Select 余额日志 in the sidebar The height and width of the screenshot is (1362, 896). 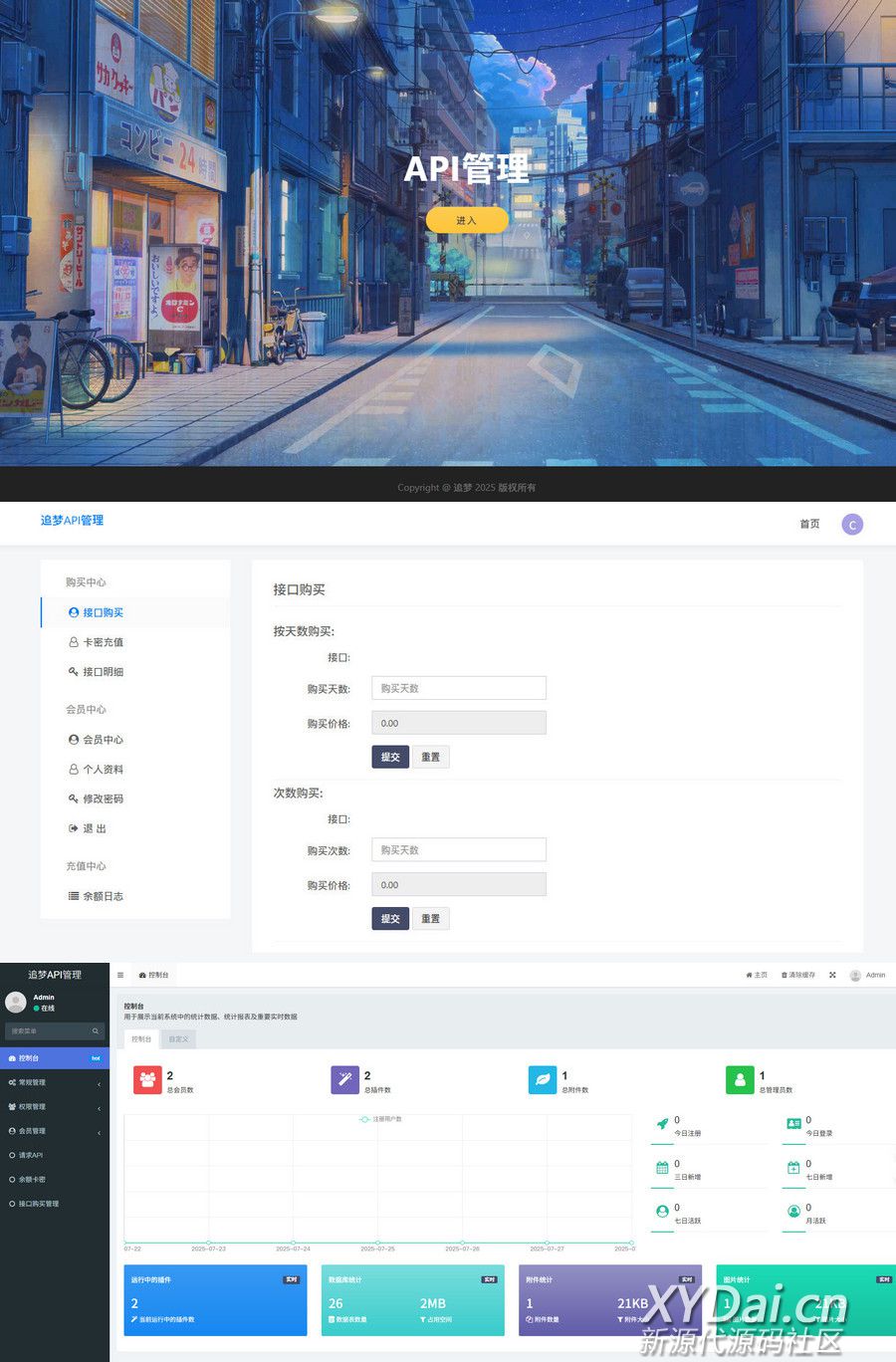103,896
